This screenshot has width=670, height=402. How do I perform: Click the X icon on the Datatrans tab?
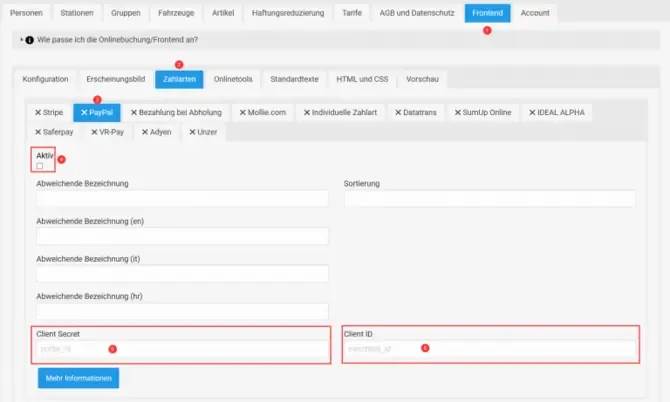point(398,112)
